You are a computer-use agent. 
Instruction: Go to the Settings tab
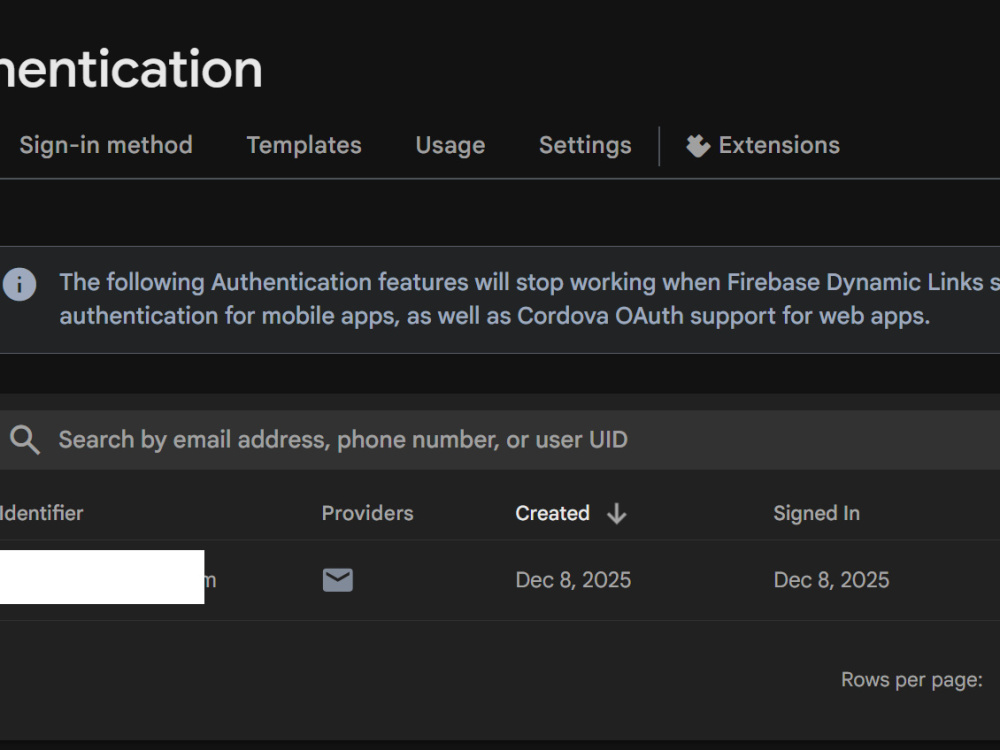(x=585, y=145)
